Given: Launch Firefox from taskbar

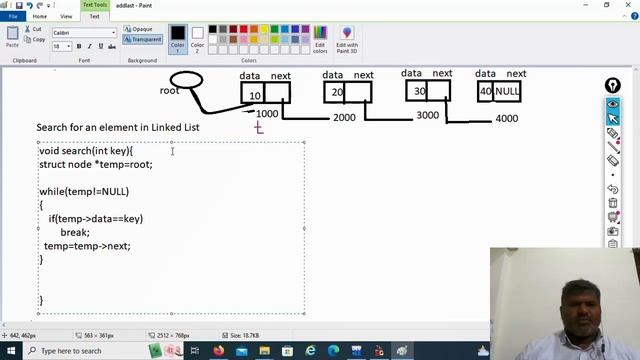Looking at the screenshot, I should (x=218, y=351).
